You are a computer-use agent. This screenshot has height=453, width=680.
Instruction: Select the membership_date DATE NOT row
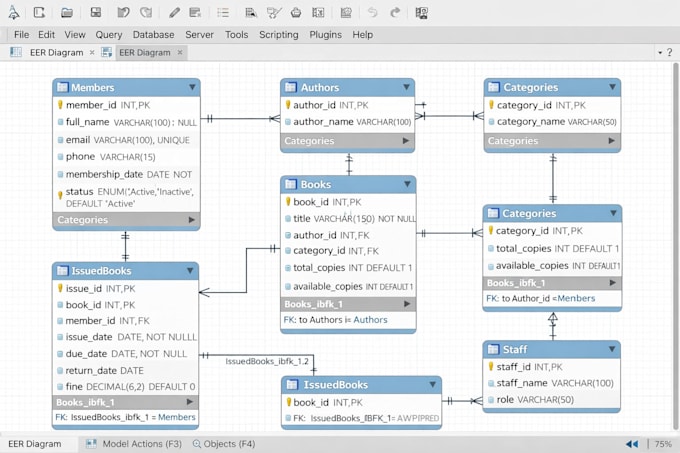coord(126,174)
